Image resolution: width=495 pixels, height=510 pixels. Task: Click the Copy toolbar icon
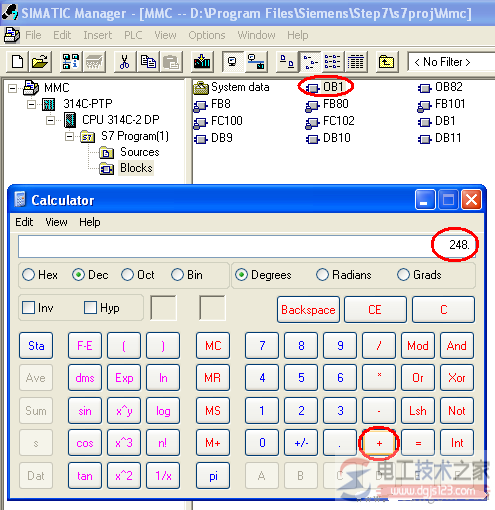(x=148, y=62)
